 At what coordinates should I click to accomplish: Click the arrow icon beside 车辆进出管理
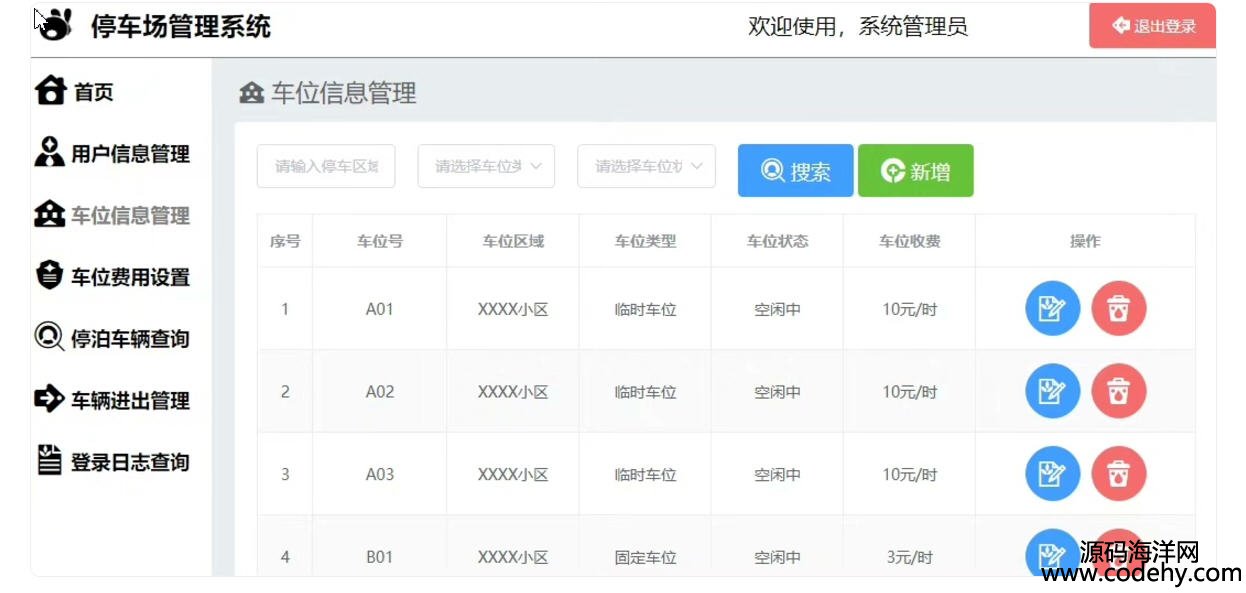click(x=49, y=399)
